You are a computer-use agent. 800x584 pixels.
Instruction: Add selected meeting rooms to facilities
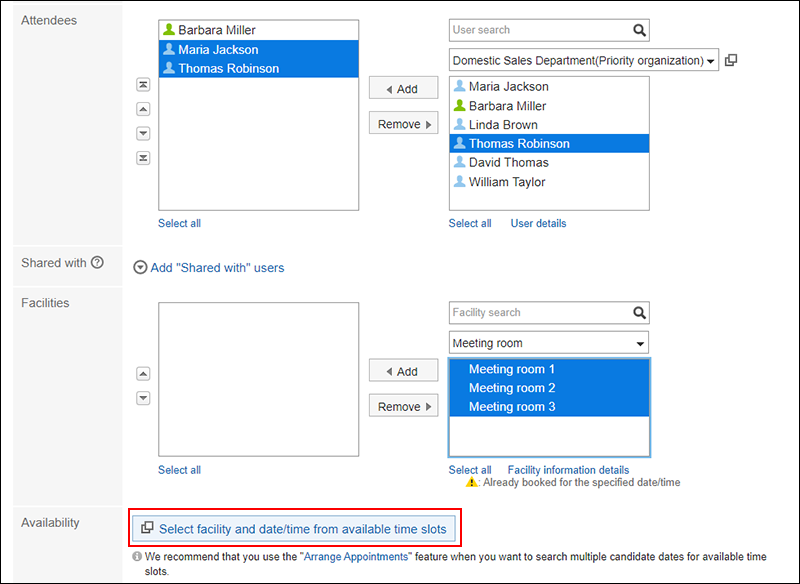pyautogui.click(x=403, y=371)
